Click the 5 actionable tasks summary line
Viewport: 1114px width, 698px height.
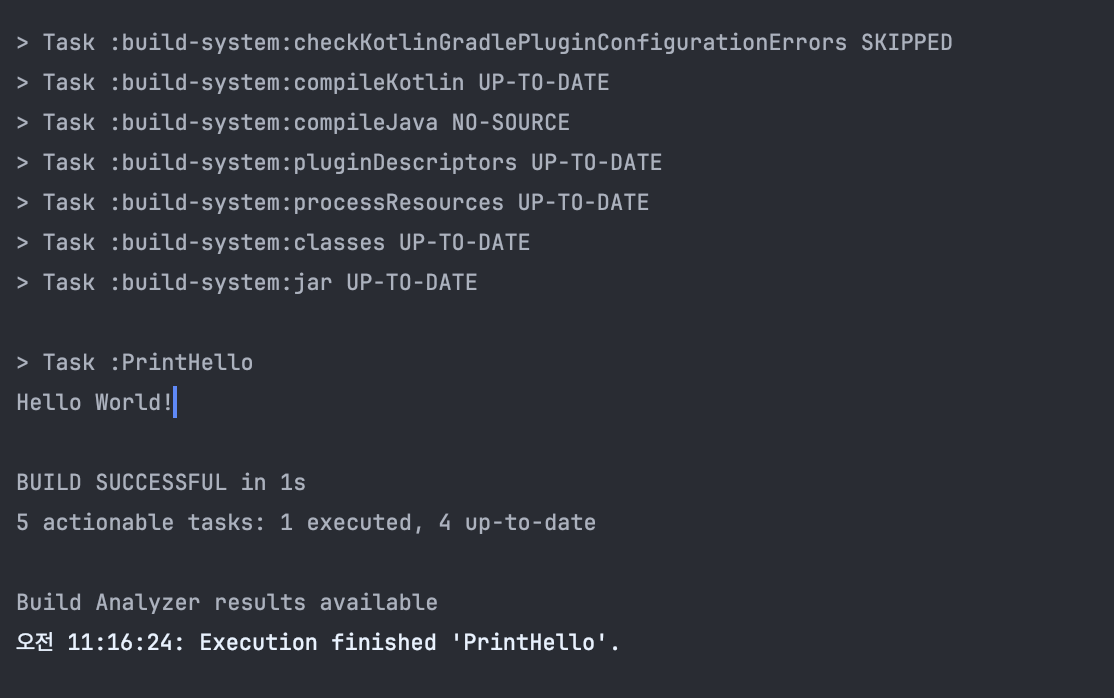pyautogui.click(x=306, y=522)
